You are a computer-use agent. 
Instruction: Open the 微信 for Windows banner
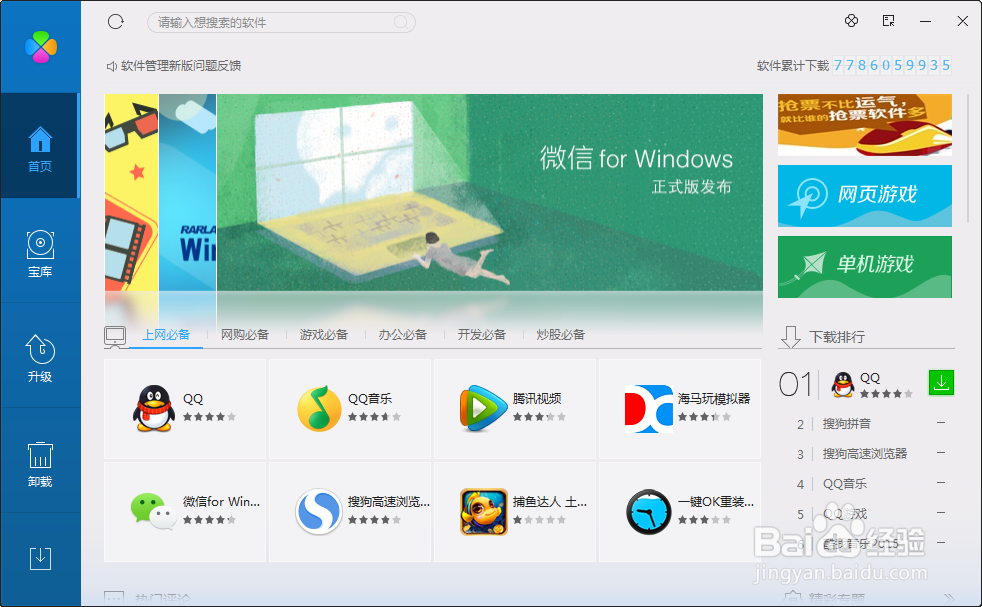(x=490, y=192)
